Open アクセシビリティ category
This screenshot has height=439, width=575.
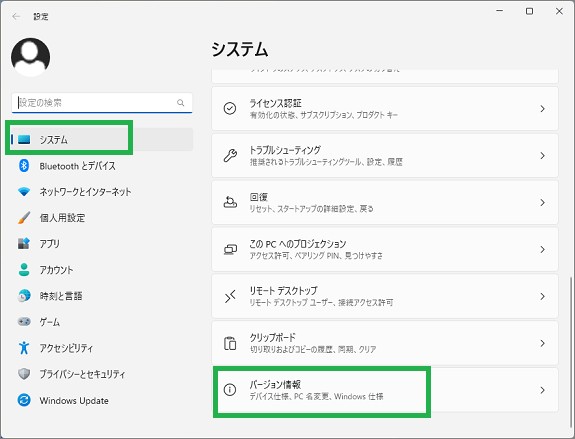[102, 348]
